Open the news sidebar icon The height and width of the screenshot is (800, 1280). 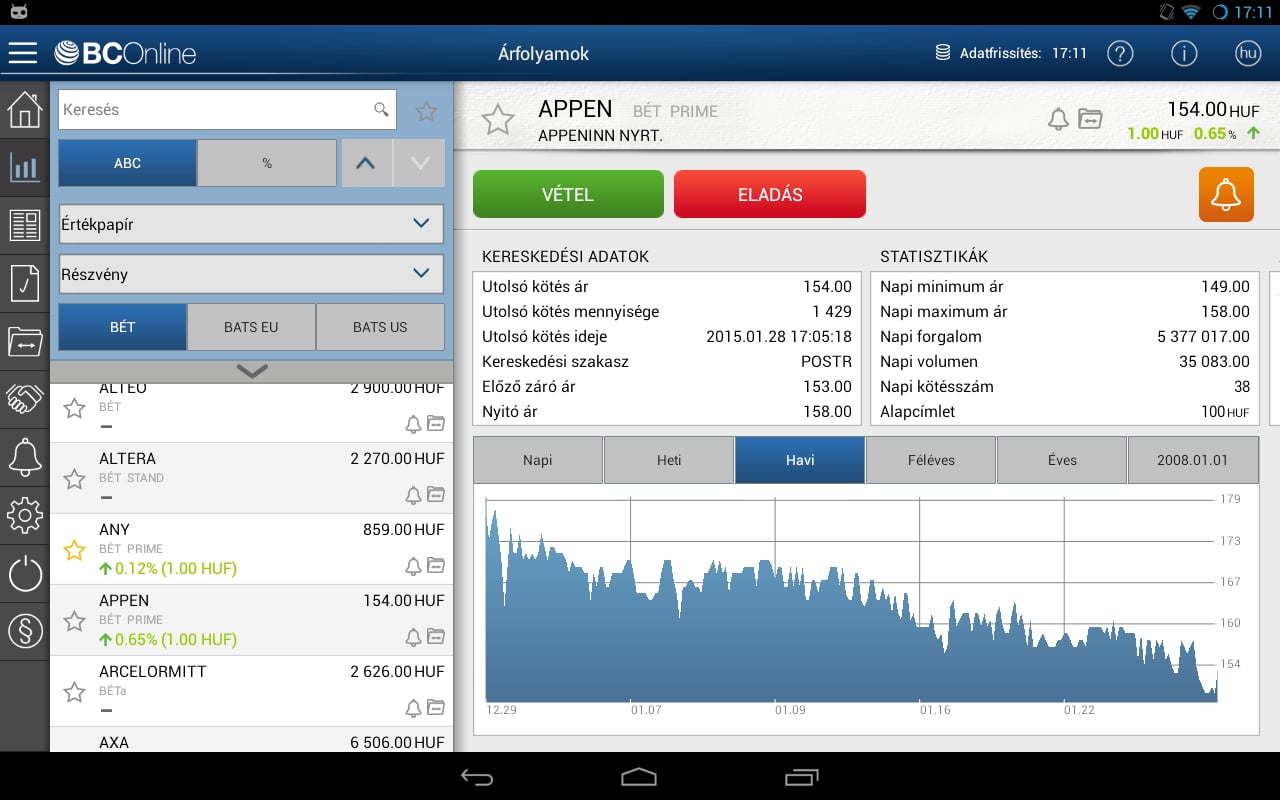pos(24,225)
